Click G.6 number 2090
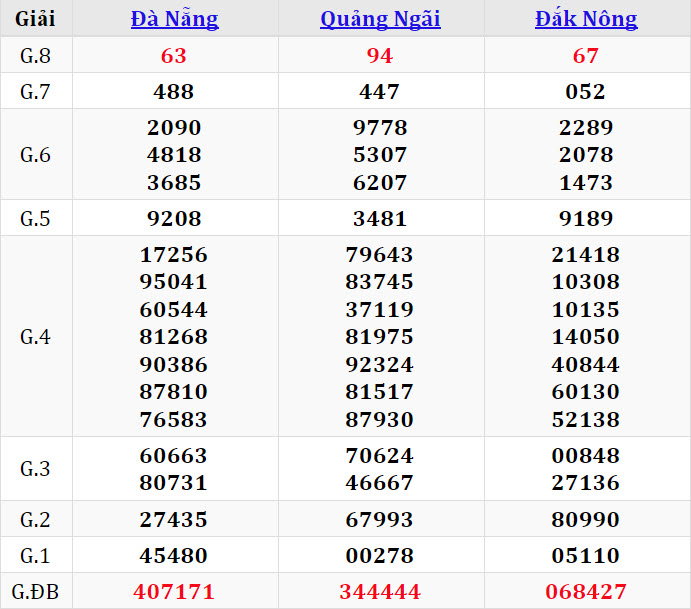691x609 pixels. (x=174, y=128)
